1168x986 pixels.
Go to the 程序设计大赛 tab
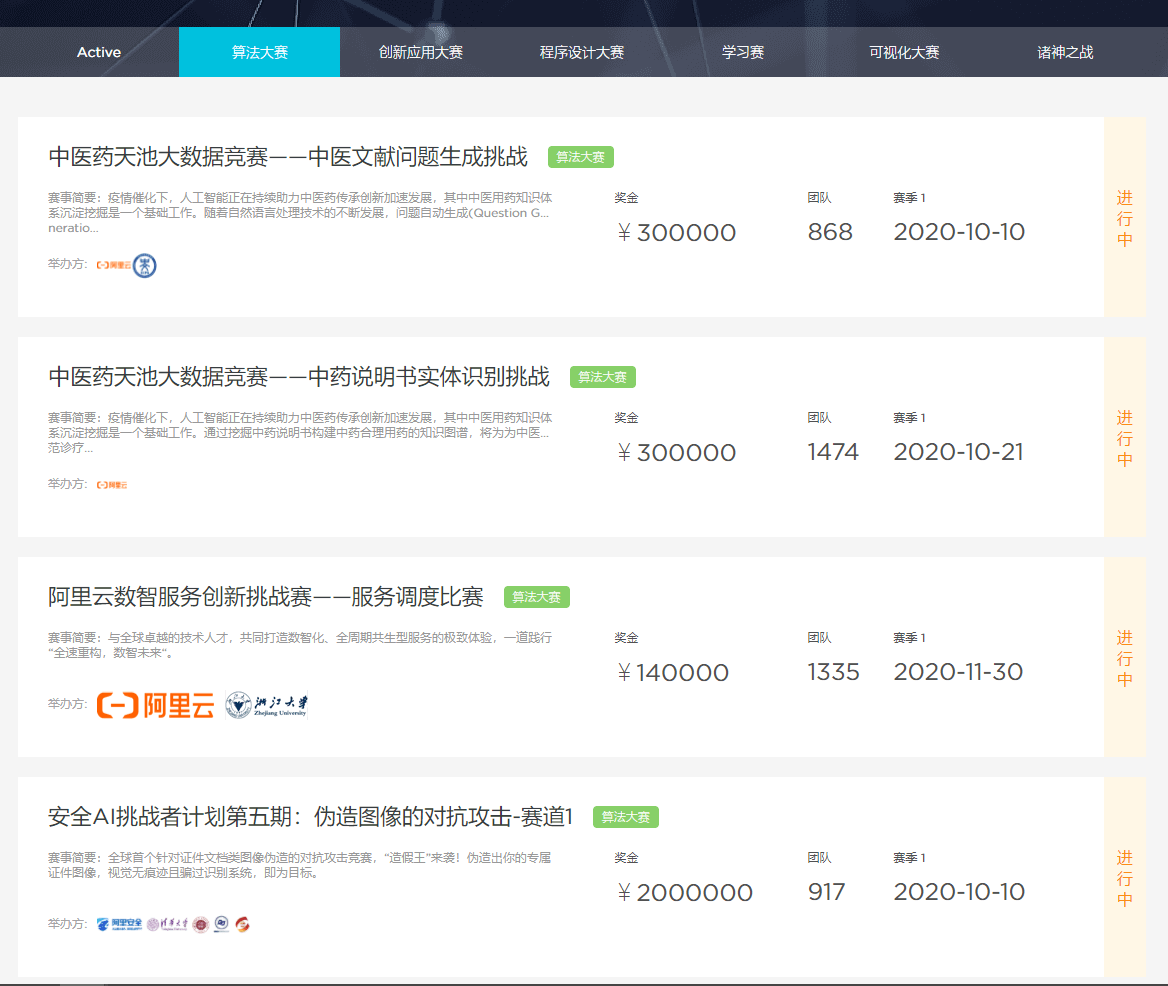tap(581, 52)
